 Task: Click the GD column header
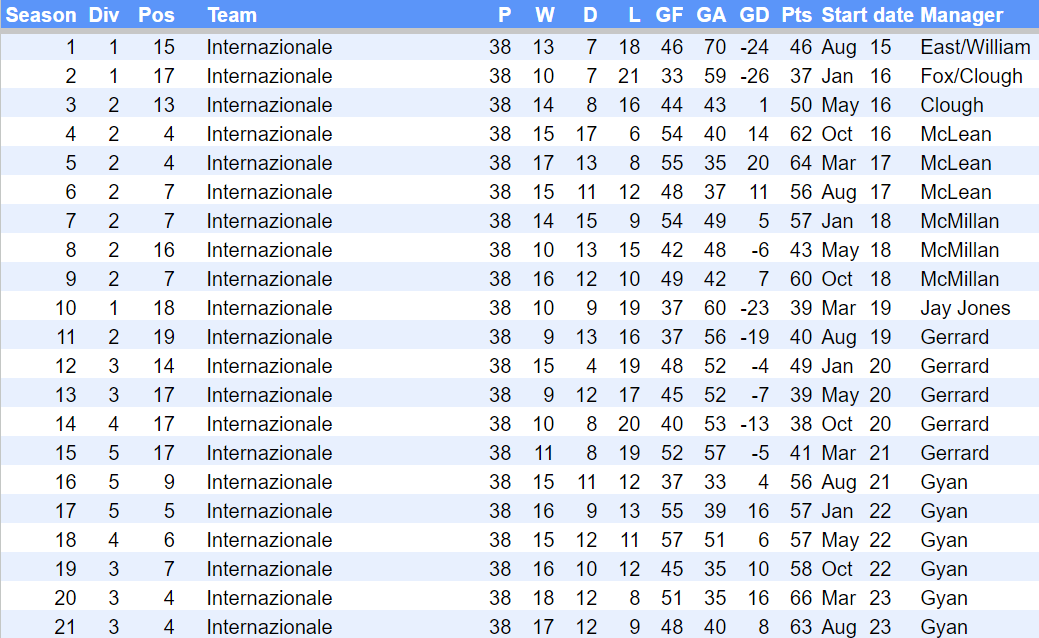pyautogui.click(x=754, y=15)
